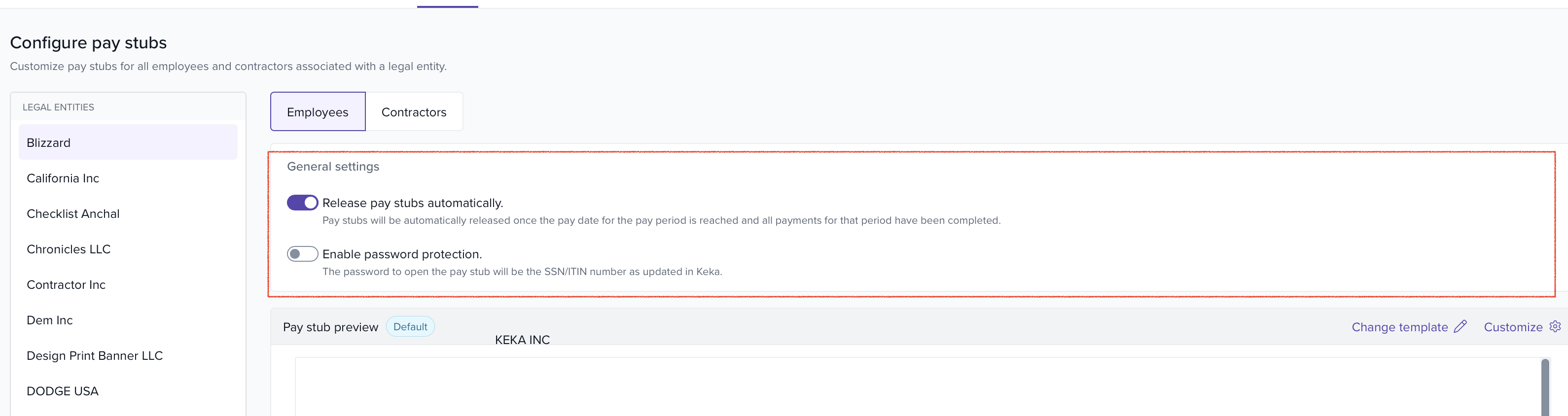Switch to the Contractors tab
This screenshot has height=416, width=1568.
point(414,112)
